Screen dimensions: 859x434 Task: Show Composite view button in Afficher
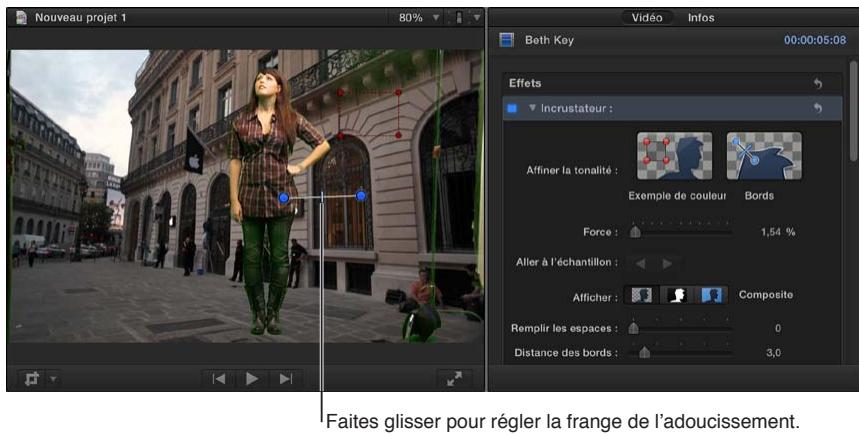(x=642, y=295)
